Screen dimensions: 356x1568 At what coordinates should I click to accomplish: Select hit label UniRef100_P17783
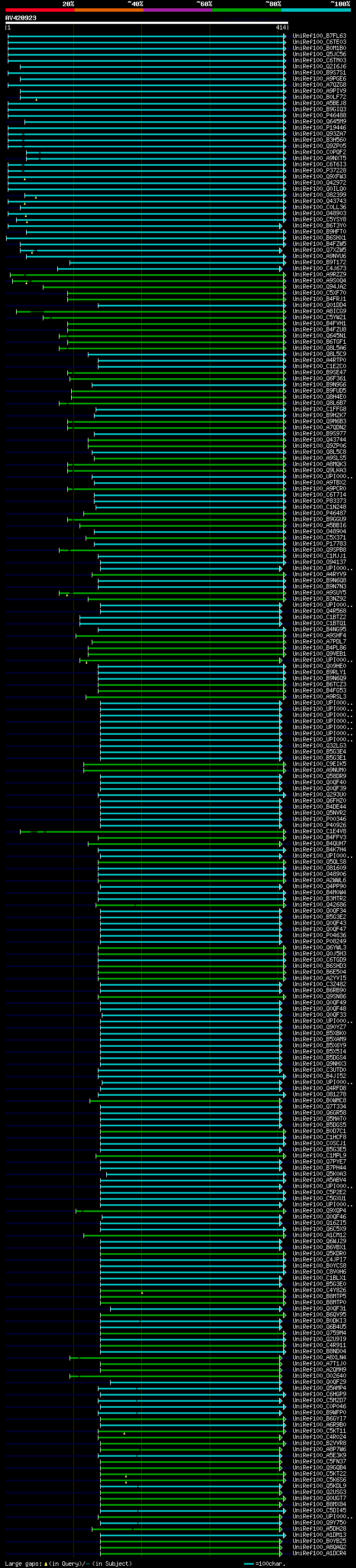click(x=319, y=543)
